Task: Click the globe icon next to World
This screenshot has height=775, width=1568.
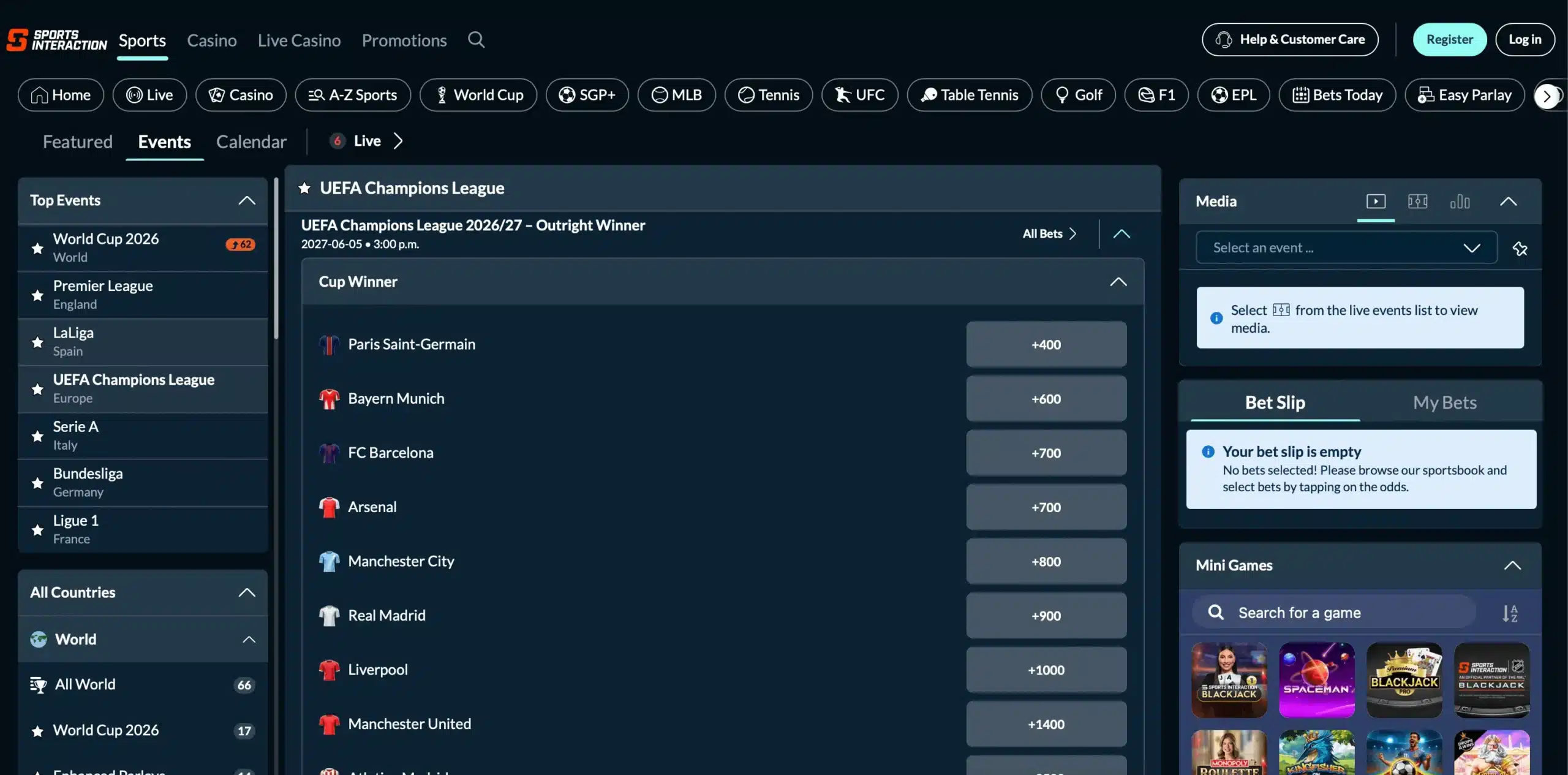Action: click(x=39, y=639)
